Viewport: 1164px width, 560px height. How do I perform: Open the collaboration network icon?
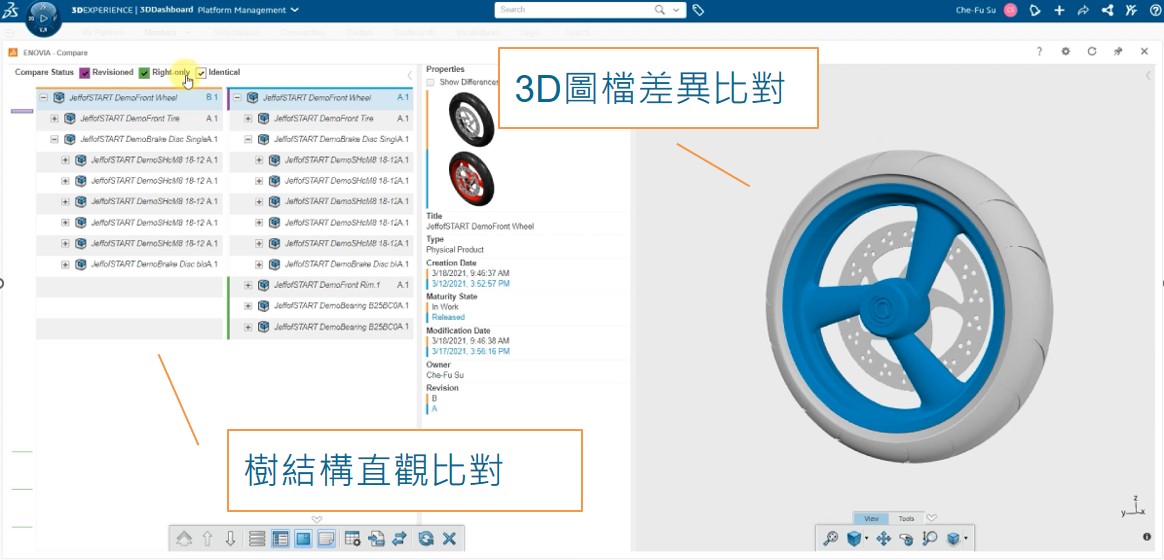(x=1107, y=10)
